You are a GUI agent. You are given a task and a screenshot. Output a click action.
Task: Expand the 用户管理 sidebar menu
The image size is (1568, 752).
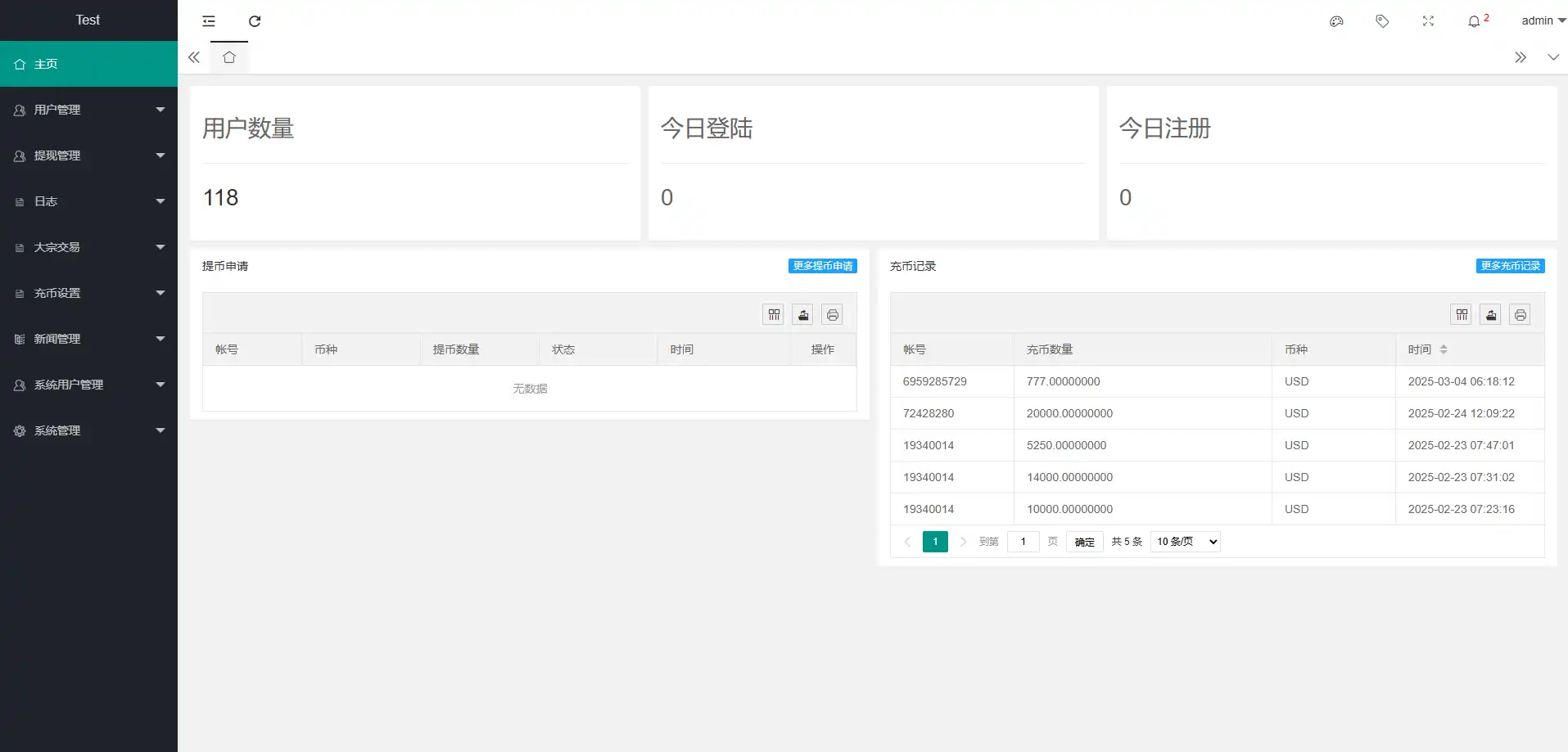[x=88, y=110]
